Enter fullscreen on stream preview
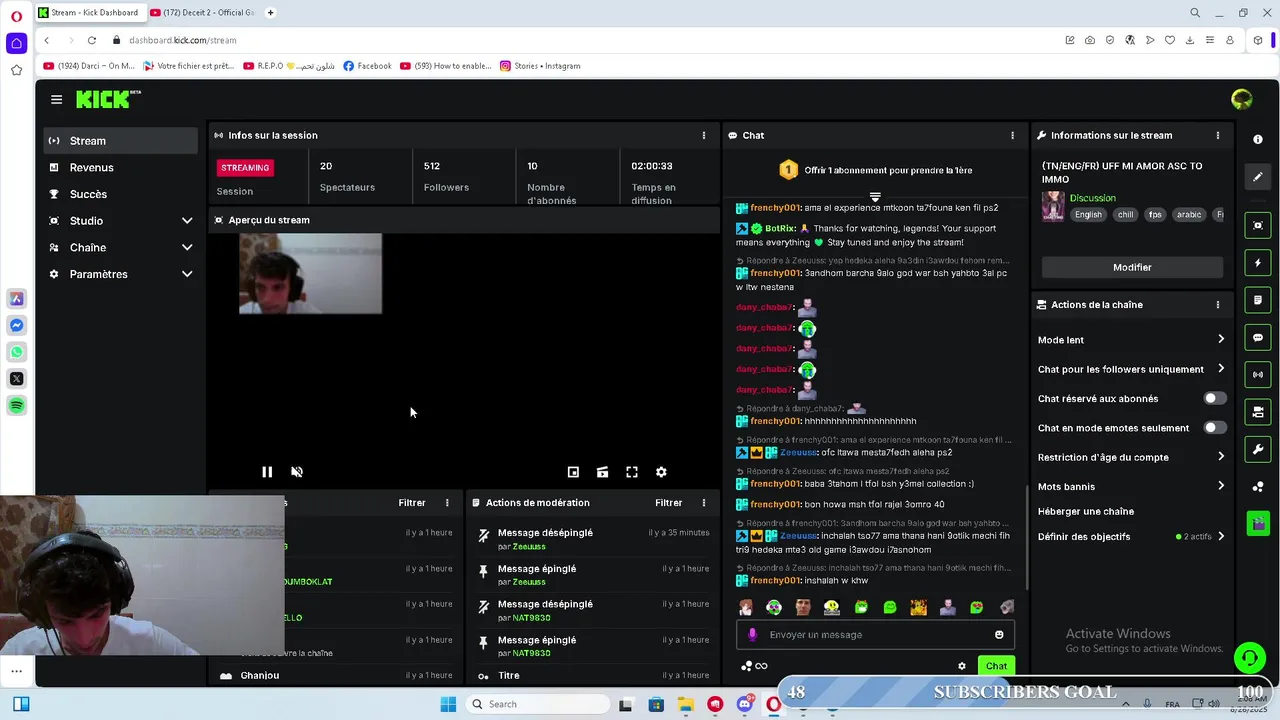 click(x=632, y=472)
